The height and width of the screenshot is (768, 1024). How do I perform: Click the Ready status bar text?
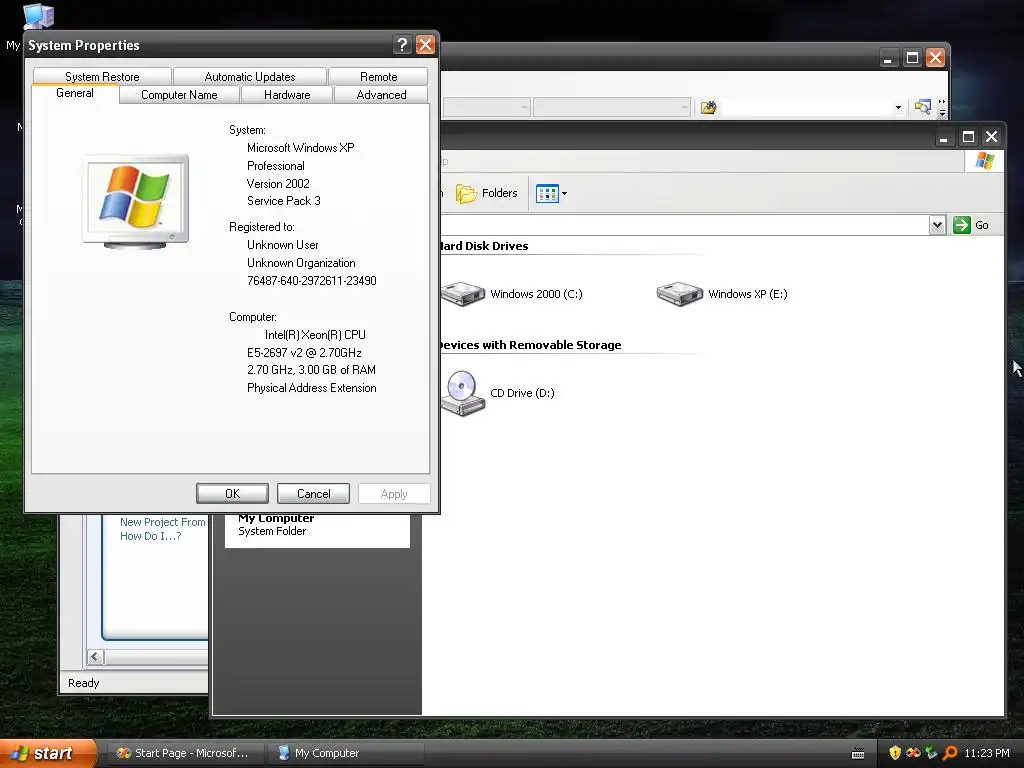[x=84, y=683]
